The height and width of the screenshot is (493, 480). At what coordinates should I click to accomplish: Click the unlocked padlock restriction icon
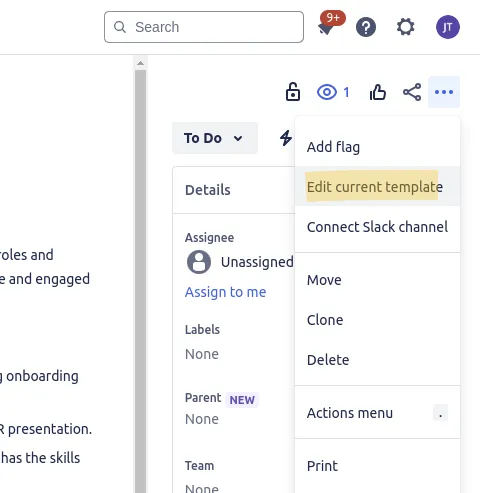(293, 92)
